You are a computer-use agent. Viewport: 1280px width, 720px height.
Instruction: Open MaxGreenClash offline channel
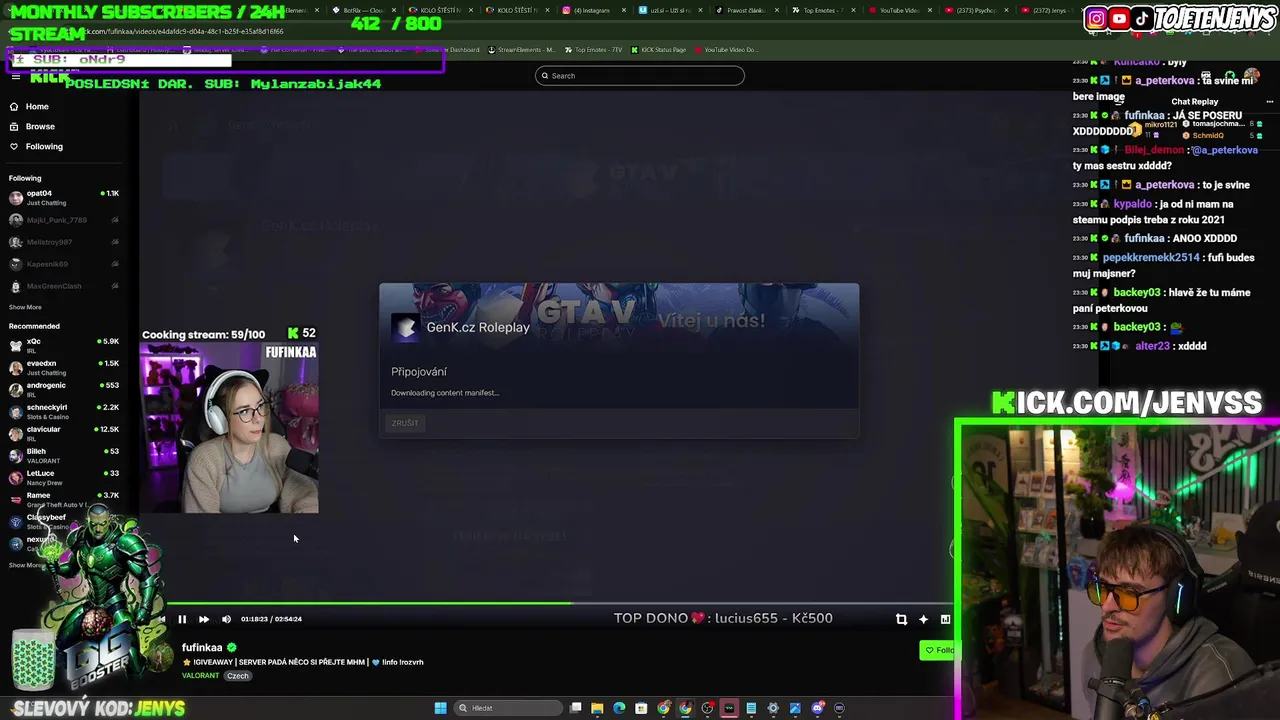[64, 286]
